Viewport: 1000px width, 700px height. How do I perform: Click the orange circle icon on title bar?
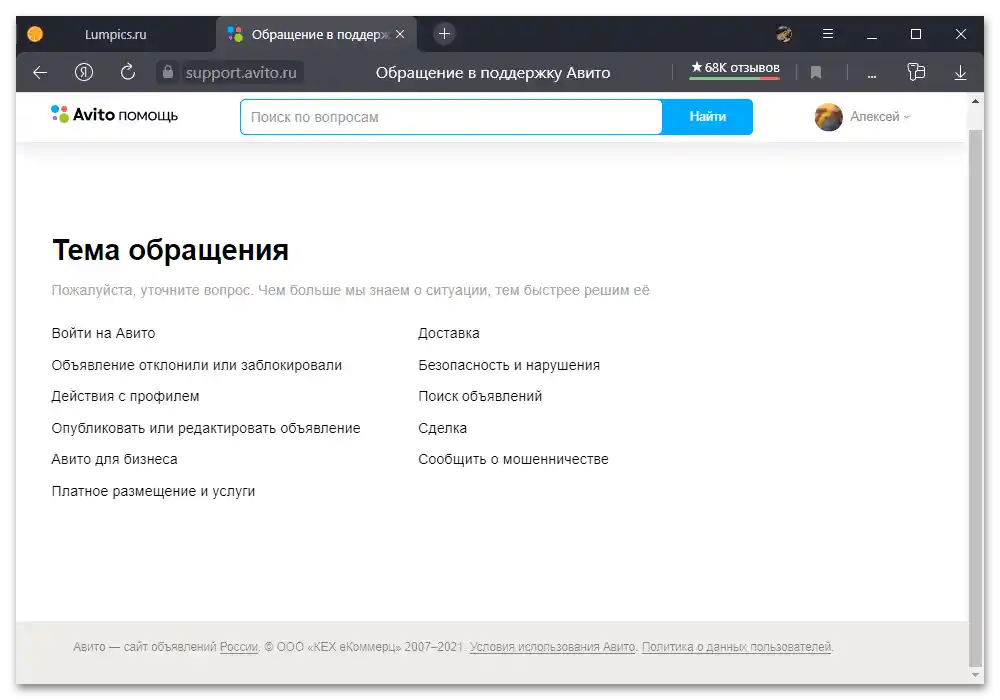pyautogui.click(x=35, y=34)
